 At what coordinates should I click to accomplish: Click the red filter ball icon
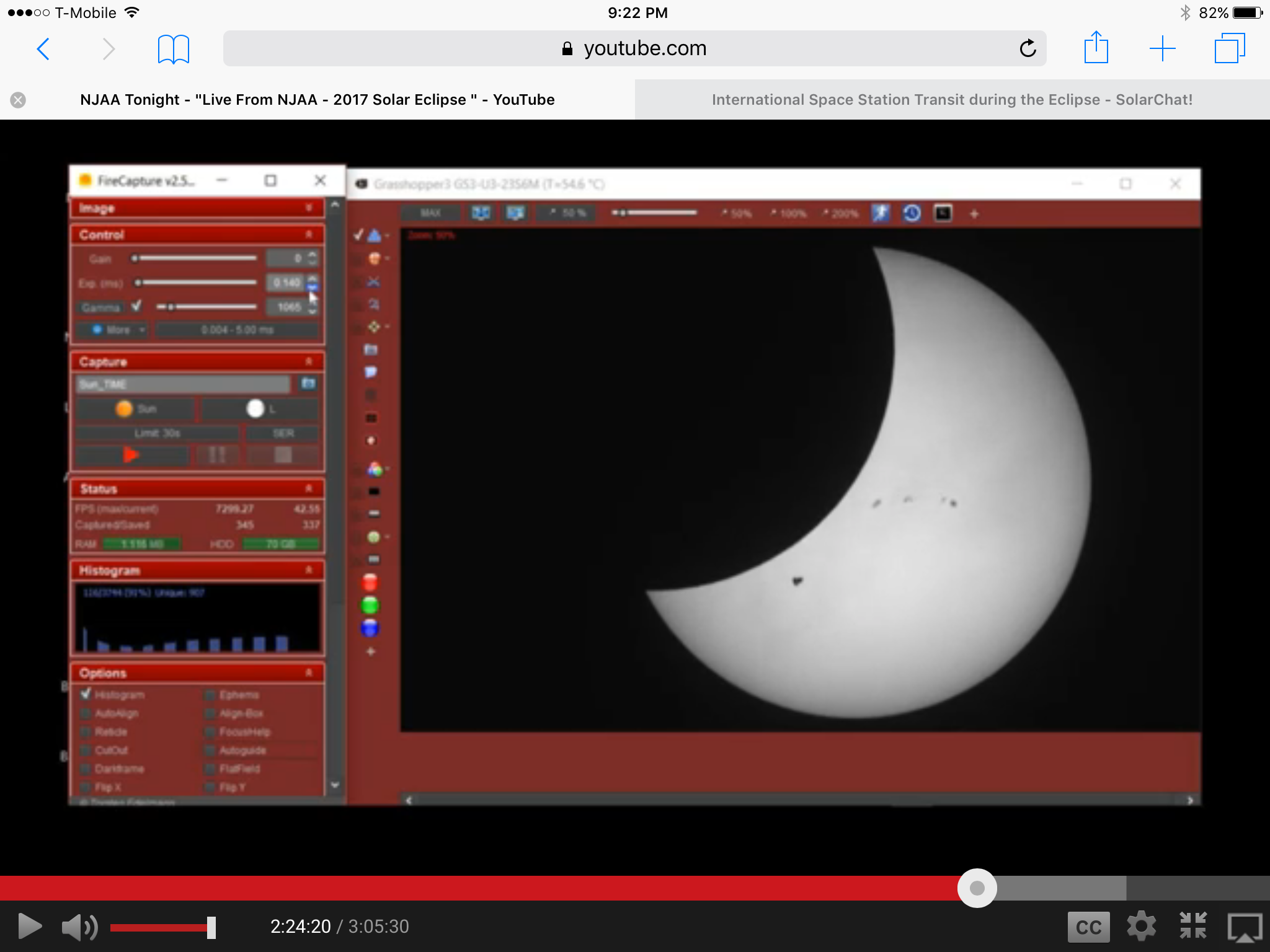(x=370, y=582)
